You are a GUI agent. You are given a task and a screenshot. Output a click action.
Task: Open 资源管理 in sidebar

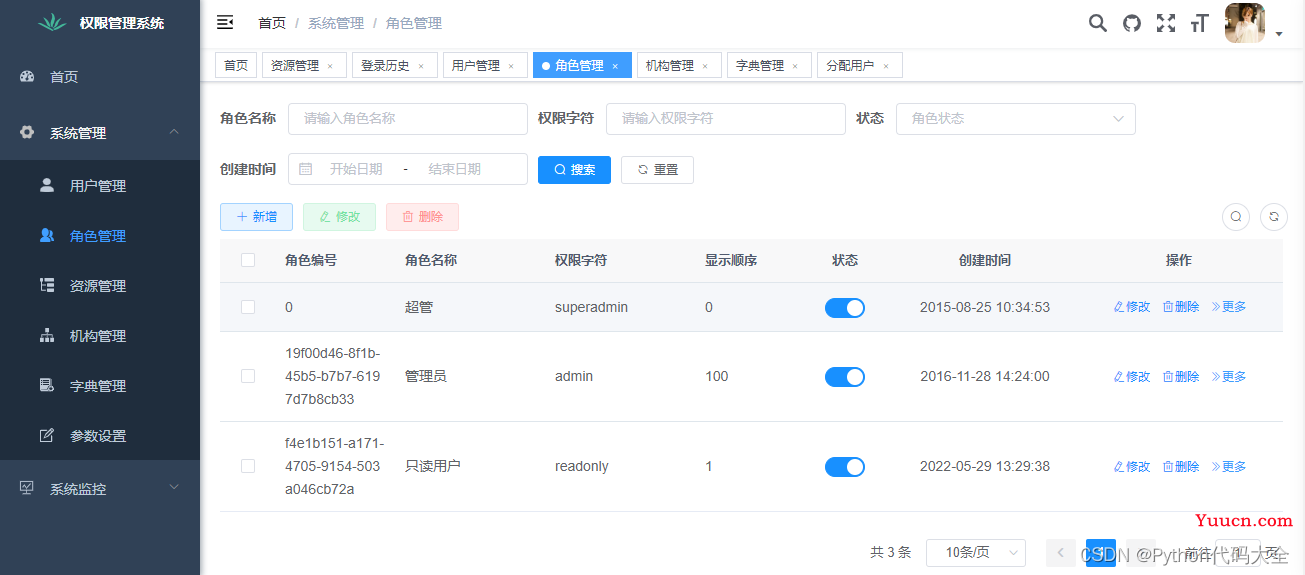100,286
